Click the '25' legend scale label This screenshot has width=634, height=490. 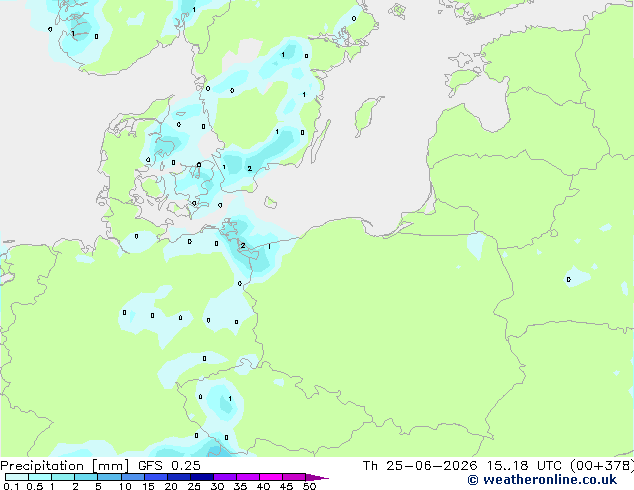pos(194,486)
